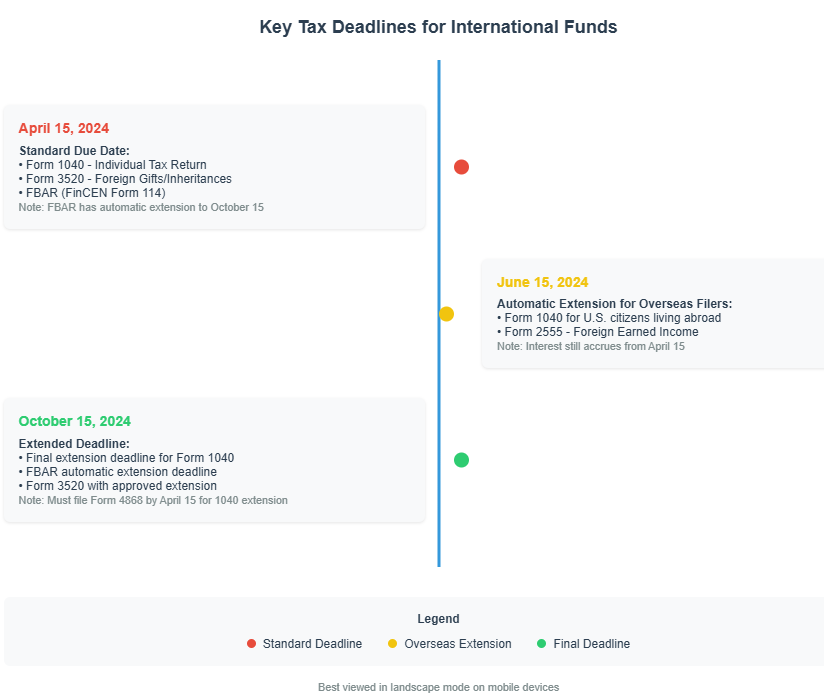Select the October 15, 2024 date heading
Screen dimensions: 824x698
pyautogui.click(x=75, y=421)
